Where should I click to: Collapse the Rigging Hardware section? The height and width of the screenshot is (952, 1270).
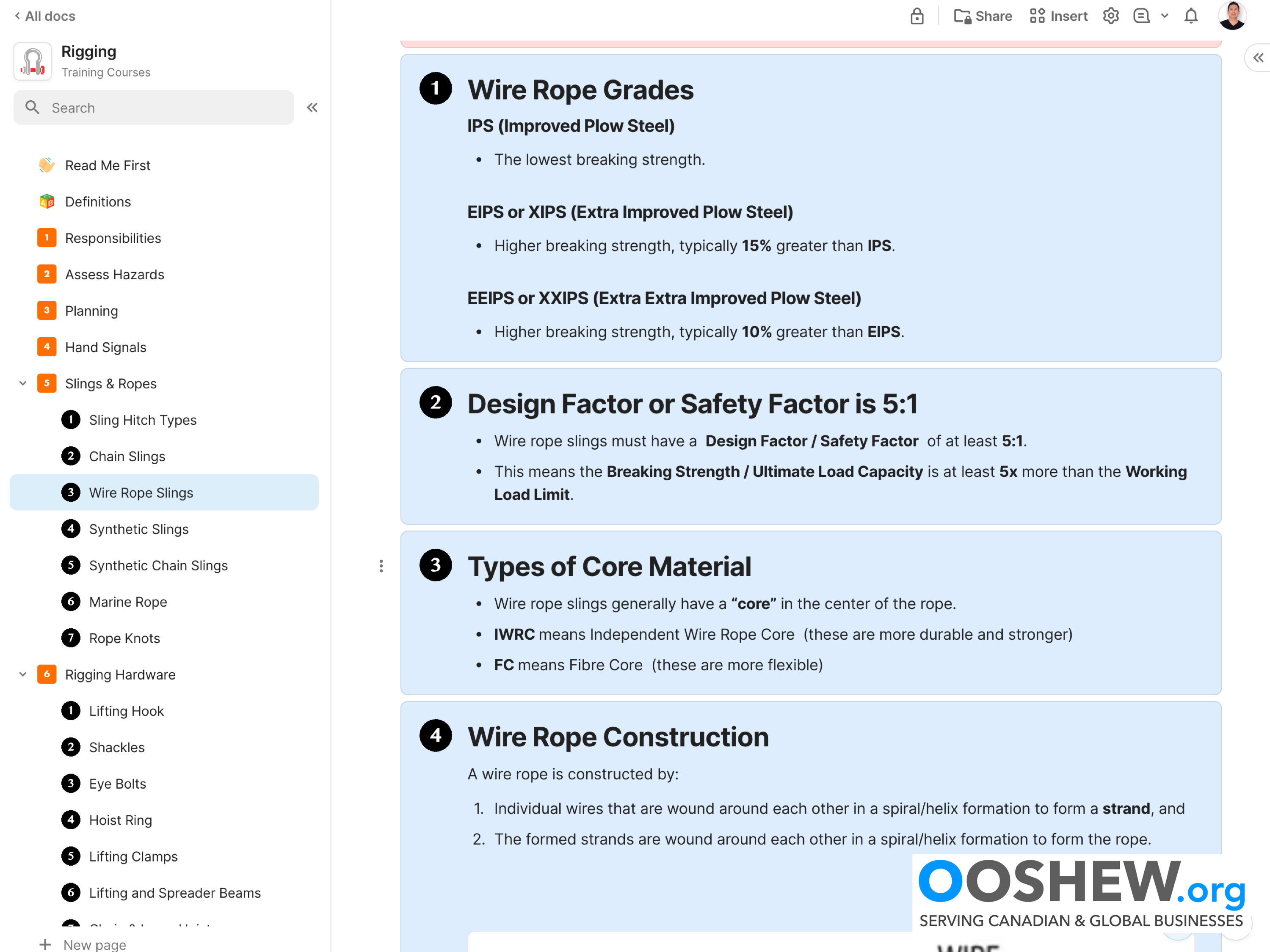tap(23, 674)
